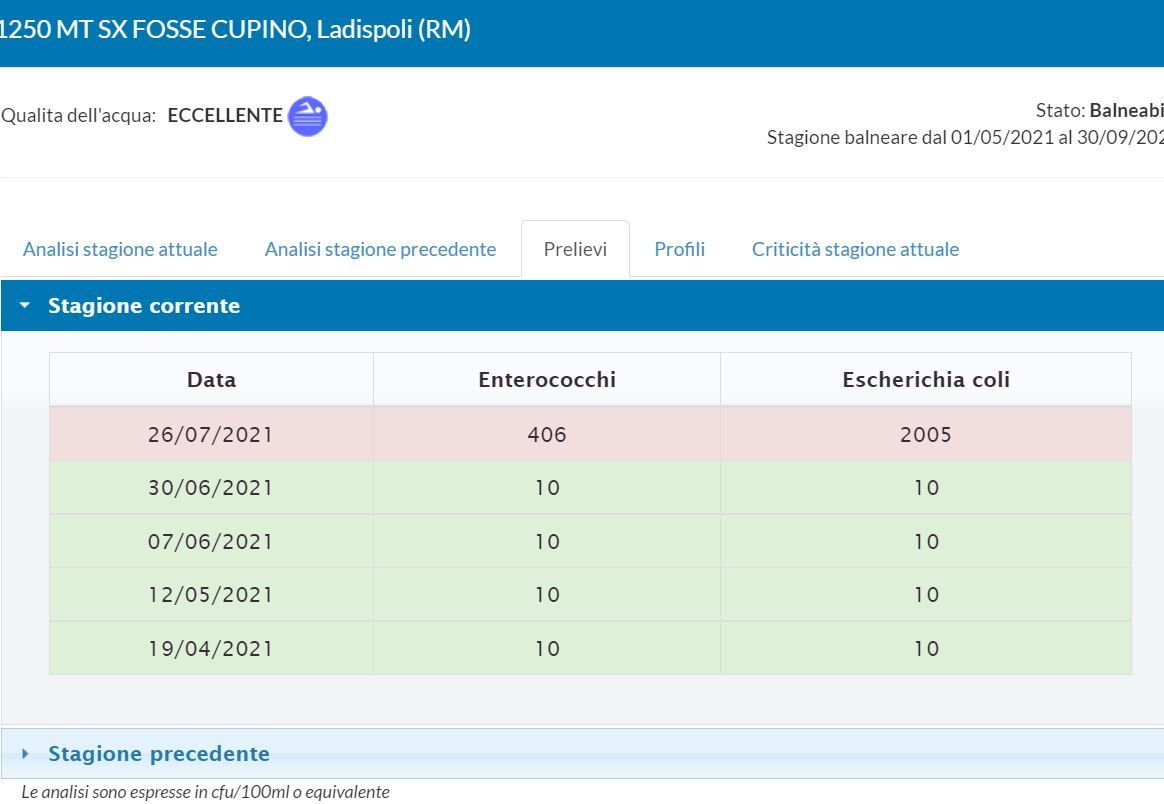
Task: Switch to Analisi stagione precedente tab
Action: click(x=380, y=249)
